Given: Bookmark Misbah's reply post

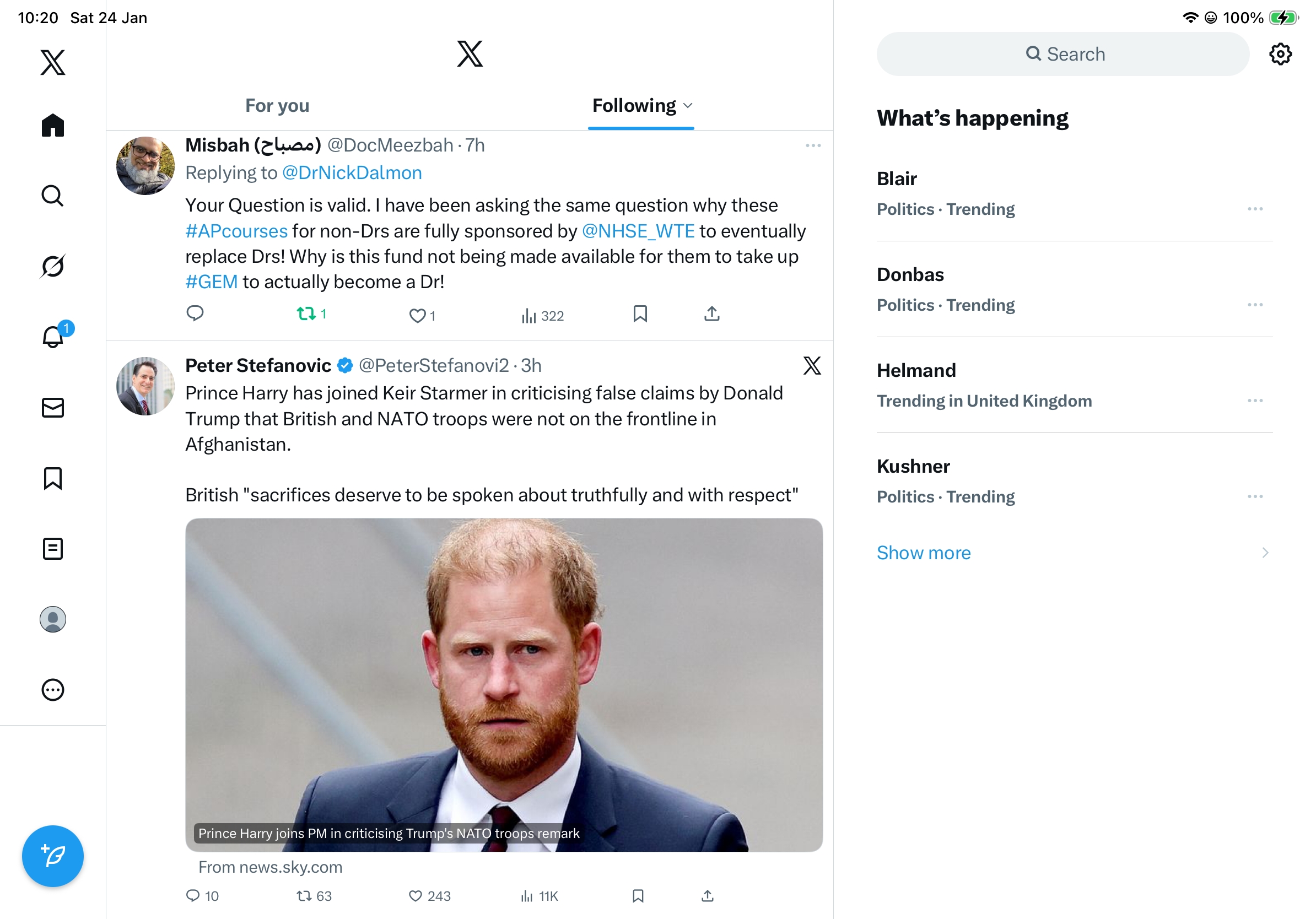Looking at the screenshot, I should 640,313.
